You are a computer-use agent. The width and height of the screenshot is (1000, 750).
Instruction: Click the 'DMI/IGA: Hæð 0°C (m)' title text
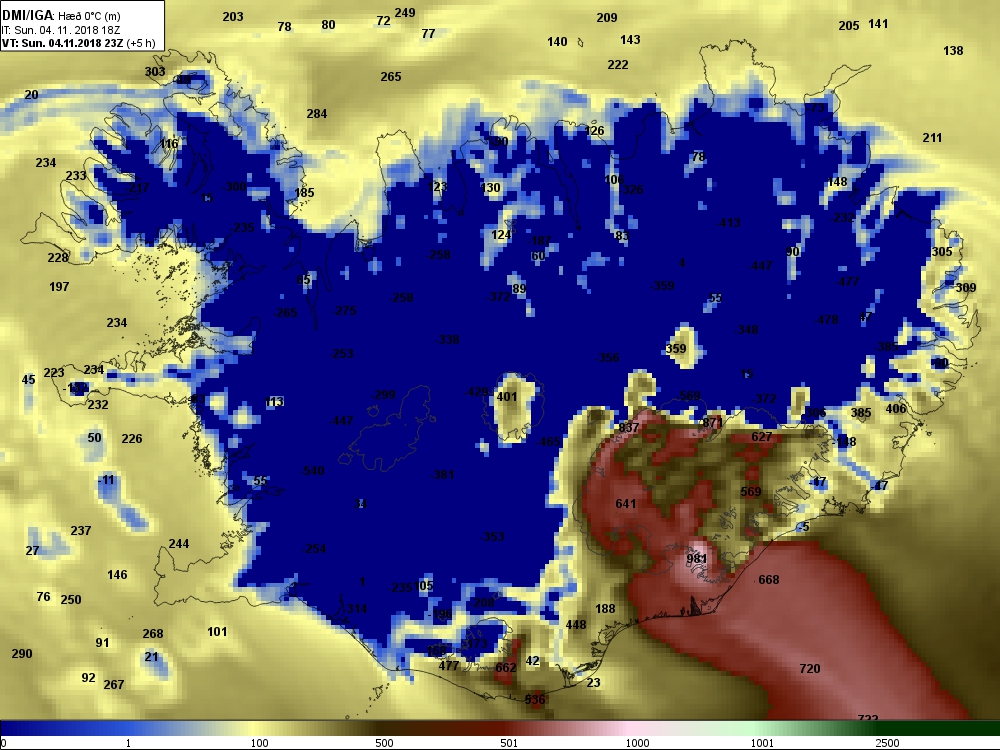pos(61,16)
